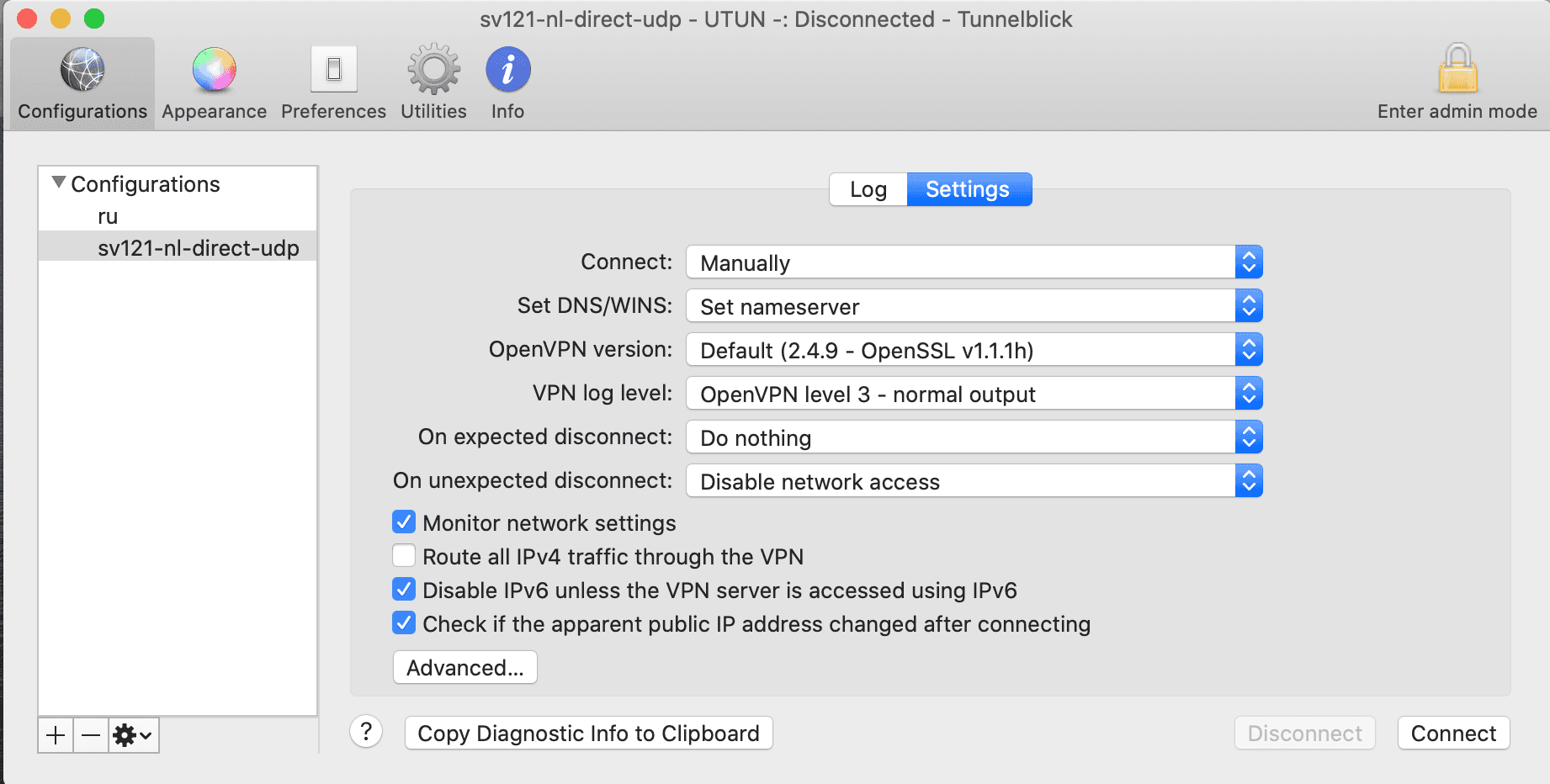
Task: Uncheck Disable IPv6 unless VPN server checkbox
Action: coord(404,590)
